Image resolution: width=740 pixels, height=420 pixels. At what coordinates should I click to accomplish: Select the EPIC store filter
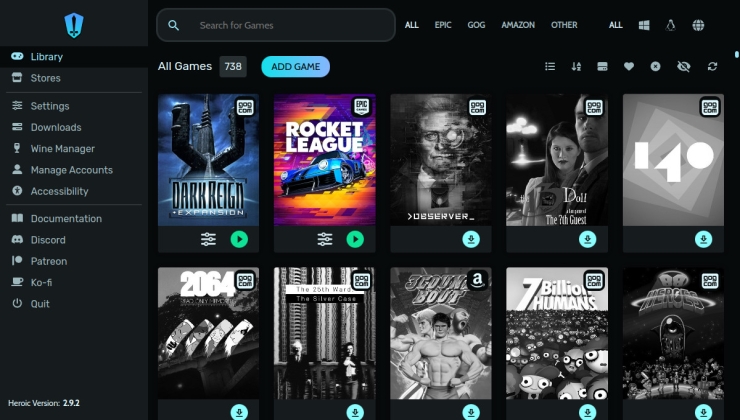click(x=443, y=25)
